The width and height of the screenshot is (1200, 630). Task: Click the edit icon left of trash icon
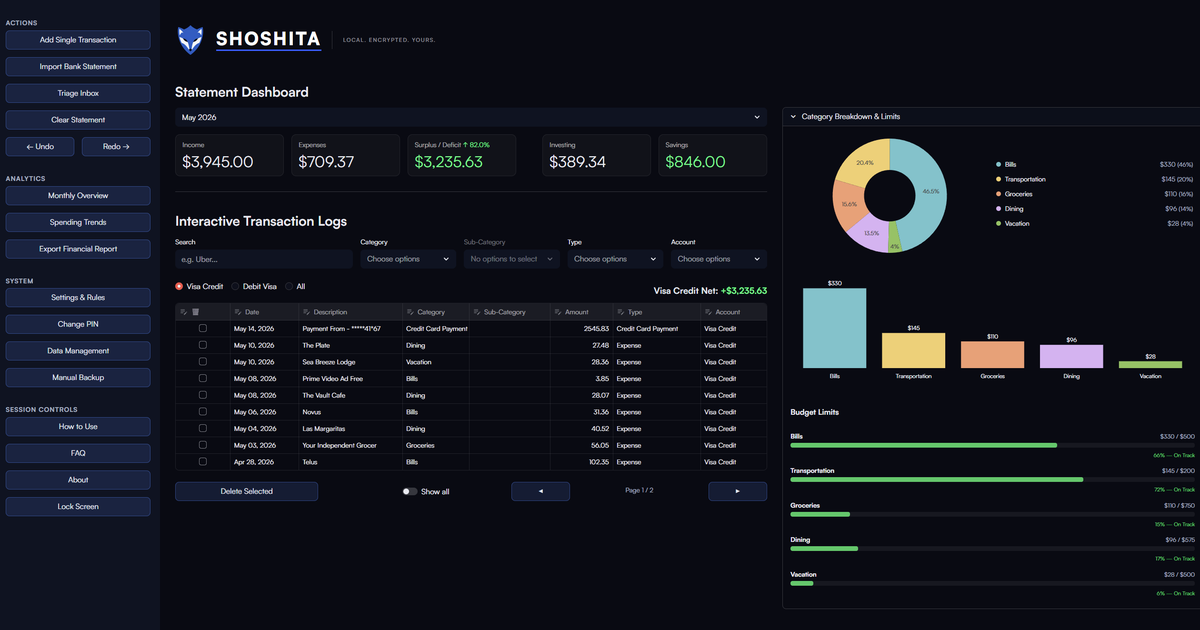184,312
